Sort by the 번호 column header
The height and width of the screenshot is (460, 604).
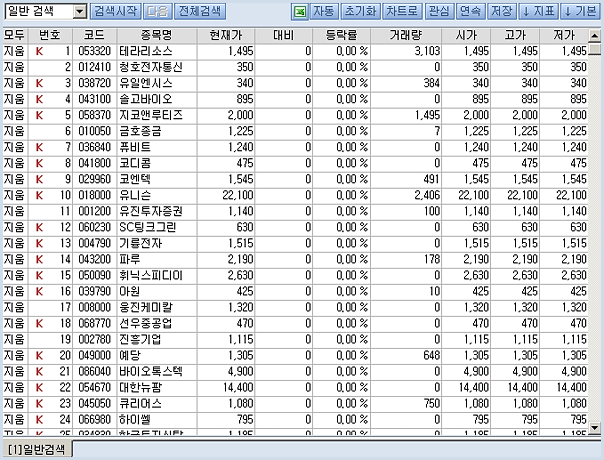tap(50, 35)
